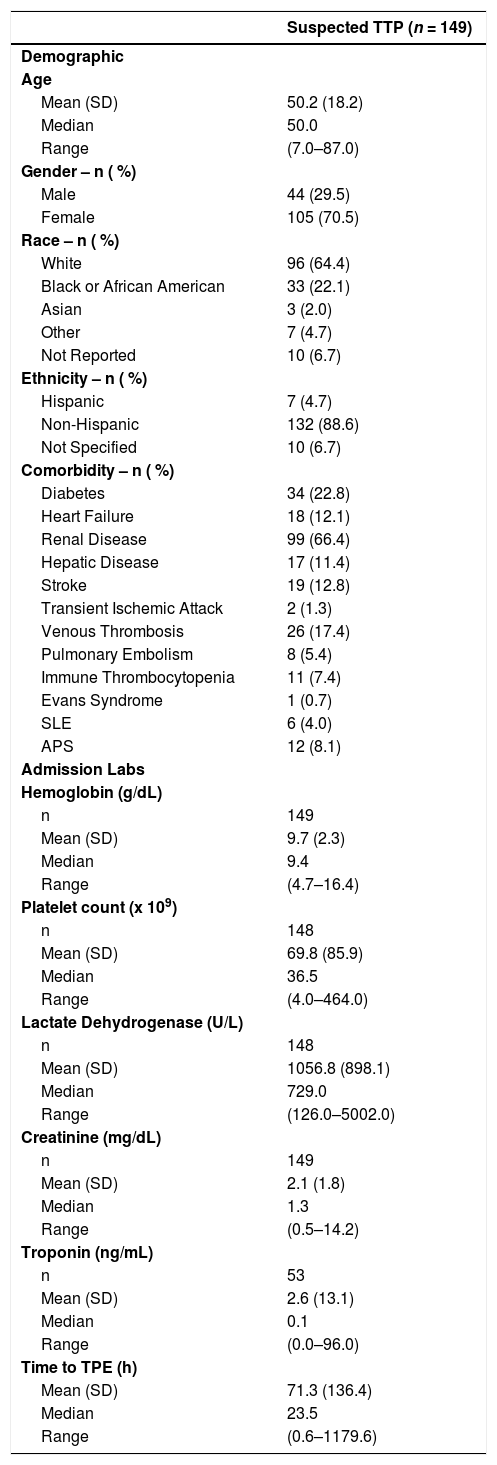Viewport: 497px width, 1465px height.
Task: Select the Female row label
Action: pyautogui.click(x=66, y=218)
